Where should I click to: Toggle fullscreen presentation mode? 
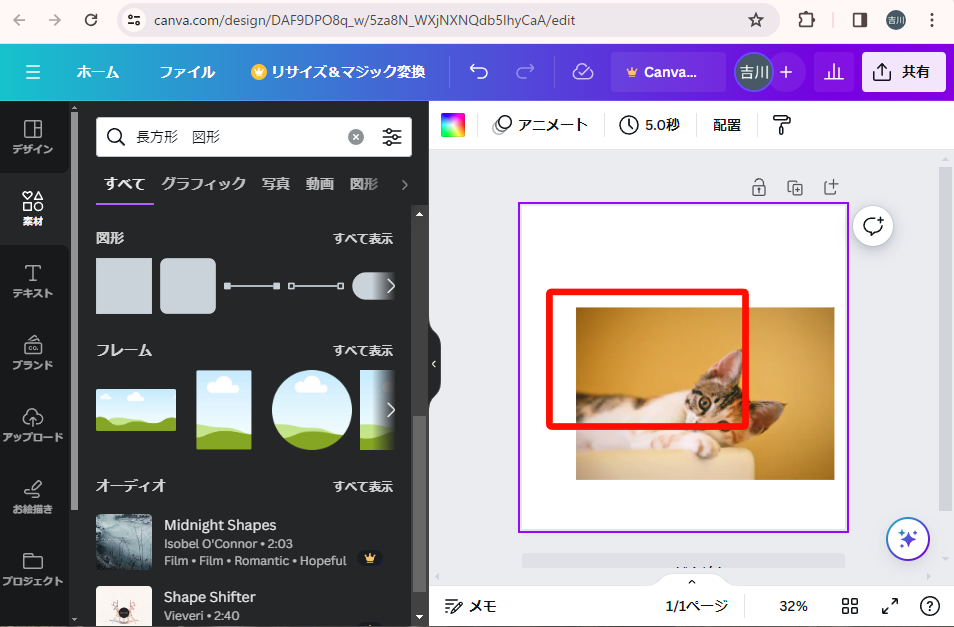click(889, 606)
